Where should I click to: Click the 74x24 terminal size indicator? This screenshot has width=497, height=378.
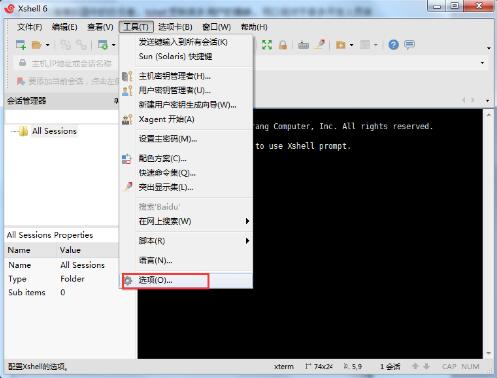click(x=319, y=366)
